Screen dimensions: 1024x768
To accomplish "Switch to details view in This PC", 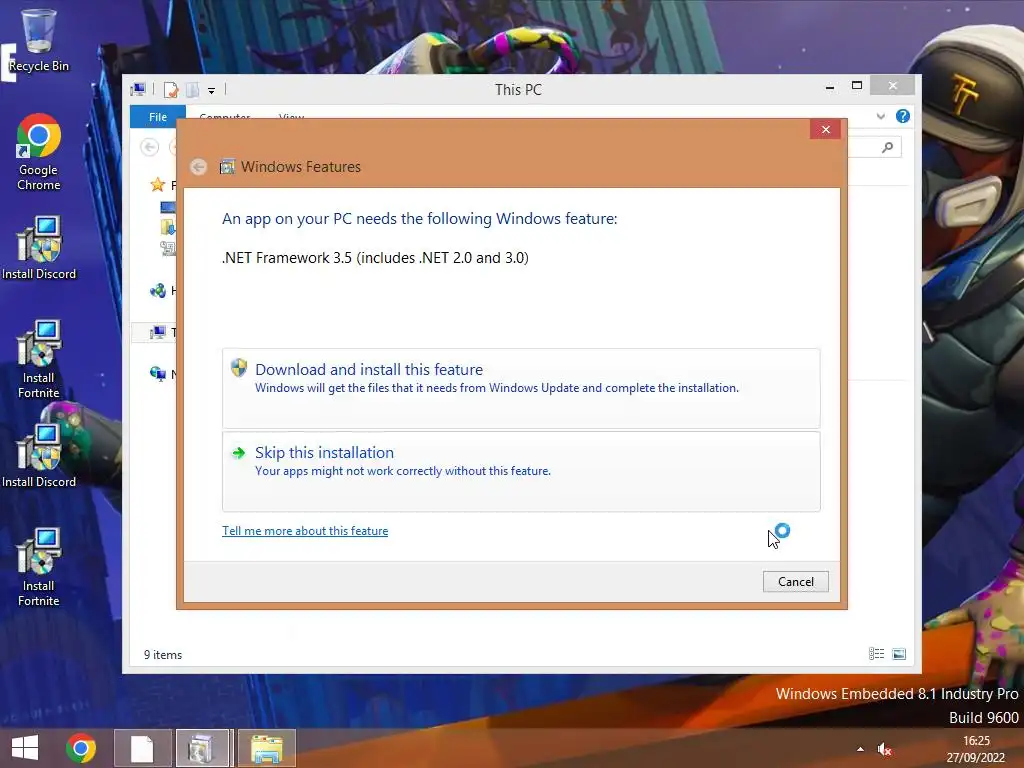I will click(876, 654).
